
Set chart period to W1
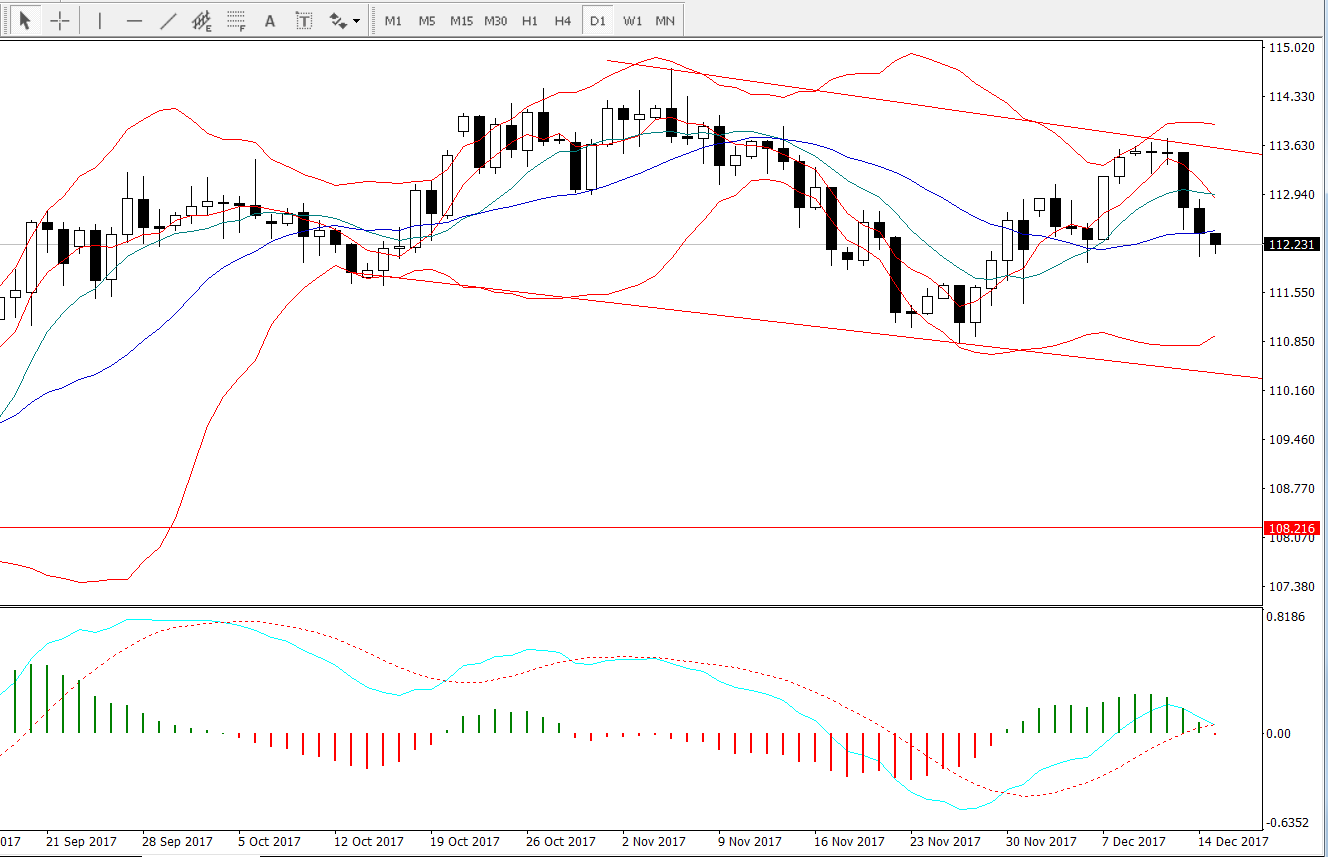[x=632, y=20]
